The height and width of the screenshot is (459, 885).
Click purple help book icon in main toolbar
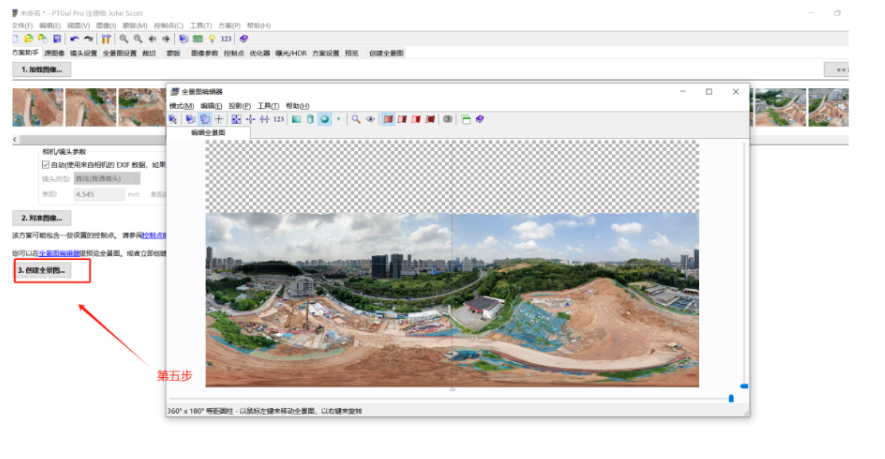coord(244,38)
